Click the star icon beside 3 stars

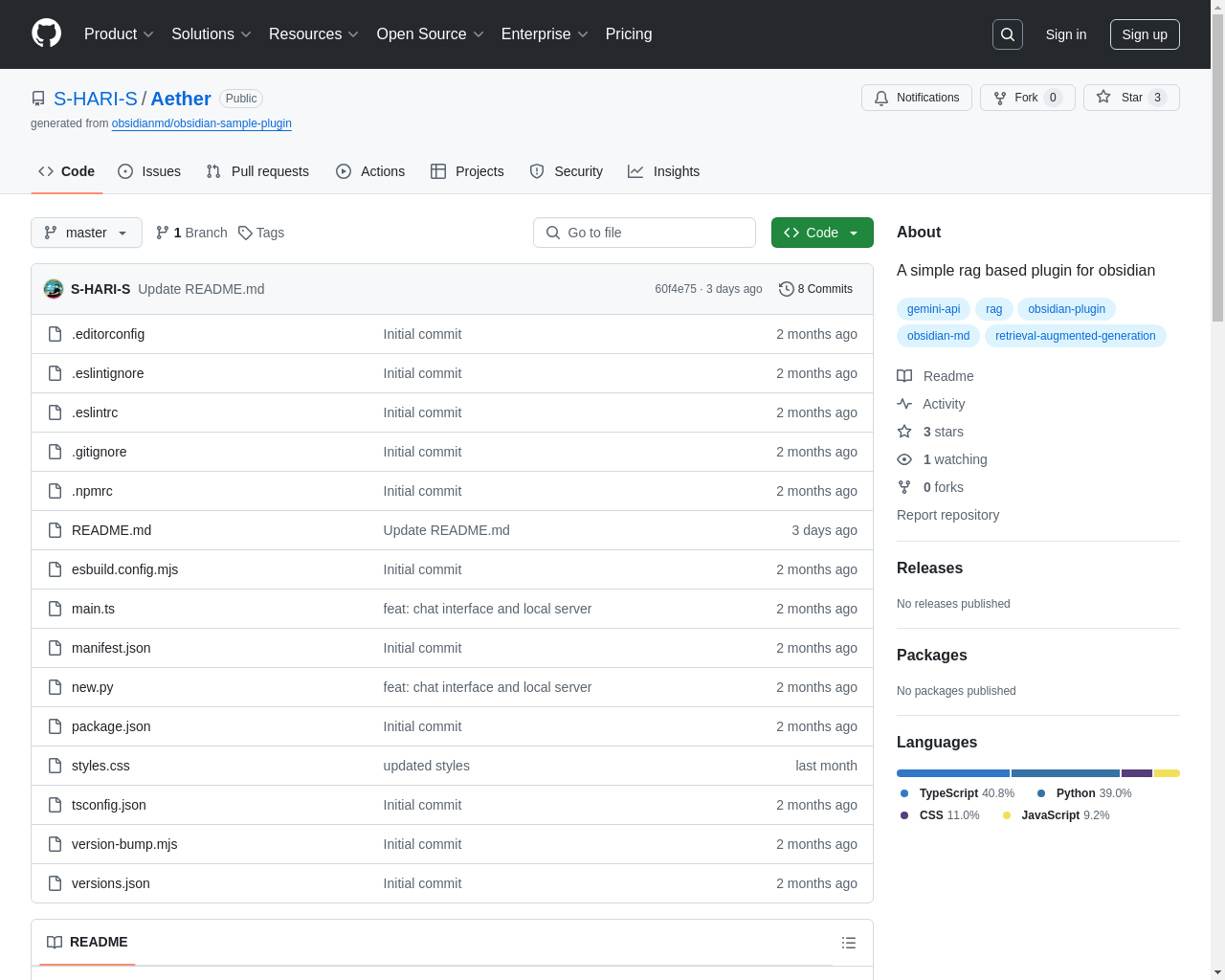pos(904,432)
